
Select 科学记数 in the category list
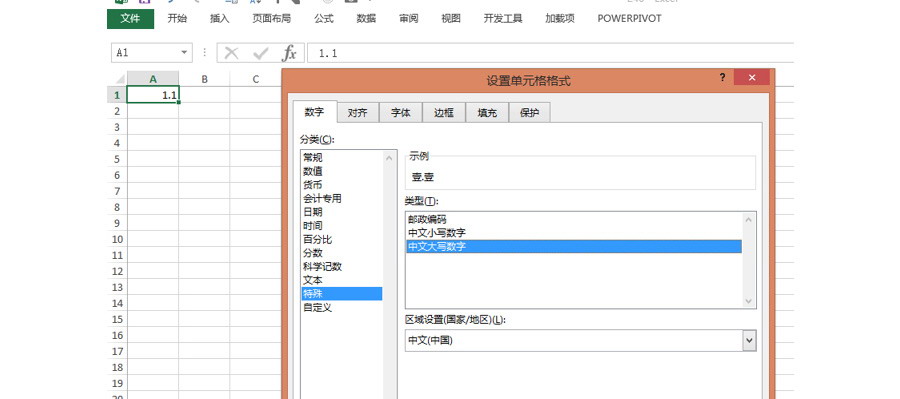coord(322,267)
